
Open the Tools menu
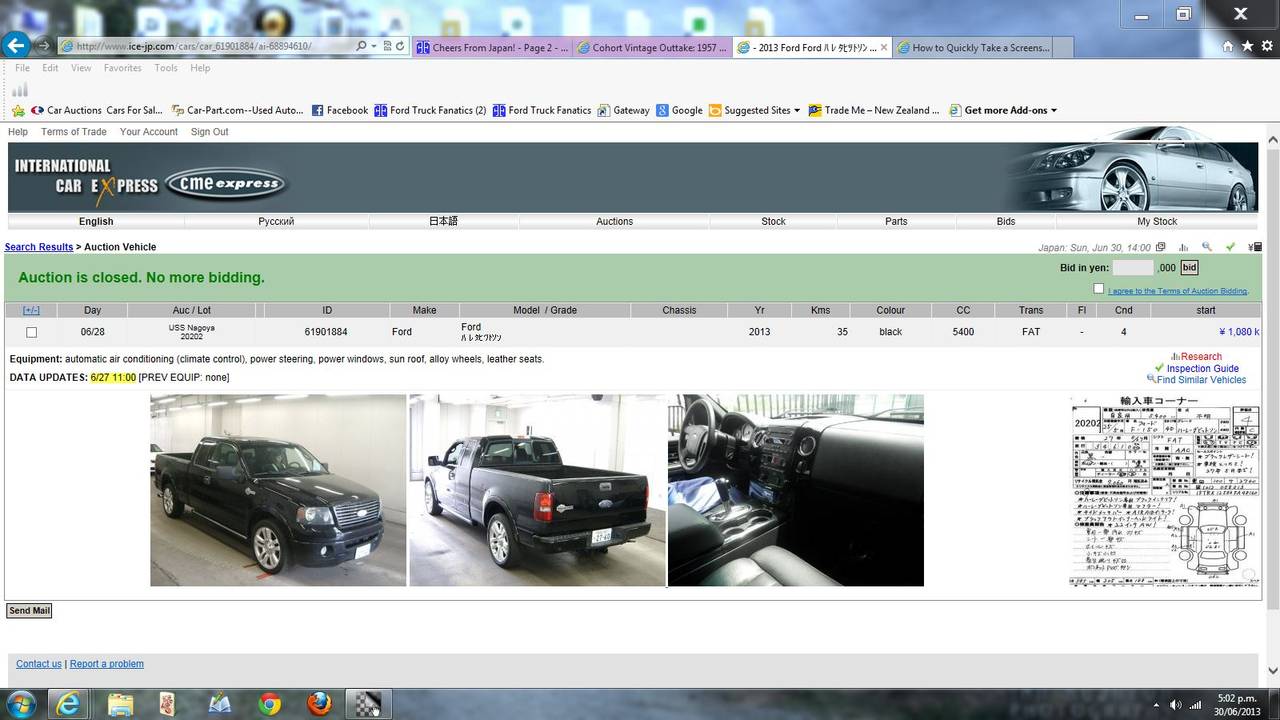tap(166, 68)
